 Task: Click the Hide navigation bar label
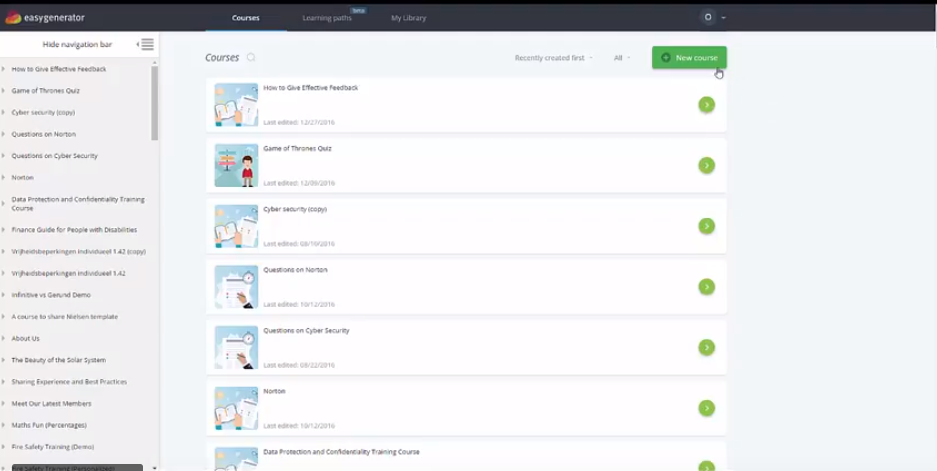(x=77, y=44)
